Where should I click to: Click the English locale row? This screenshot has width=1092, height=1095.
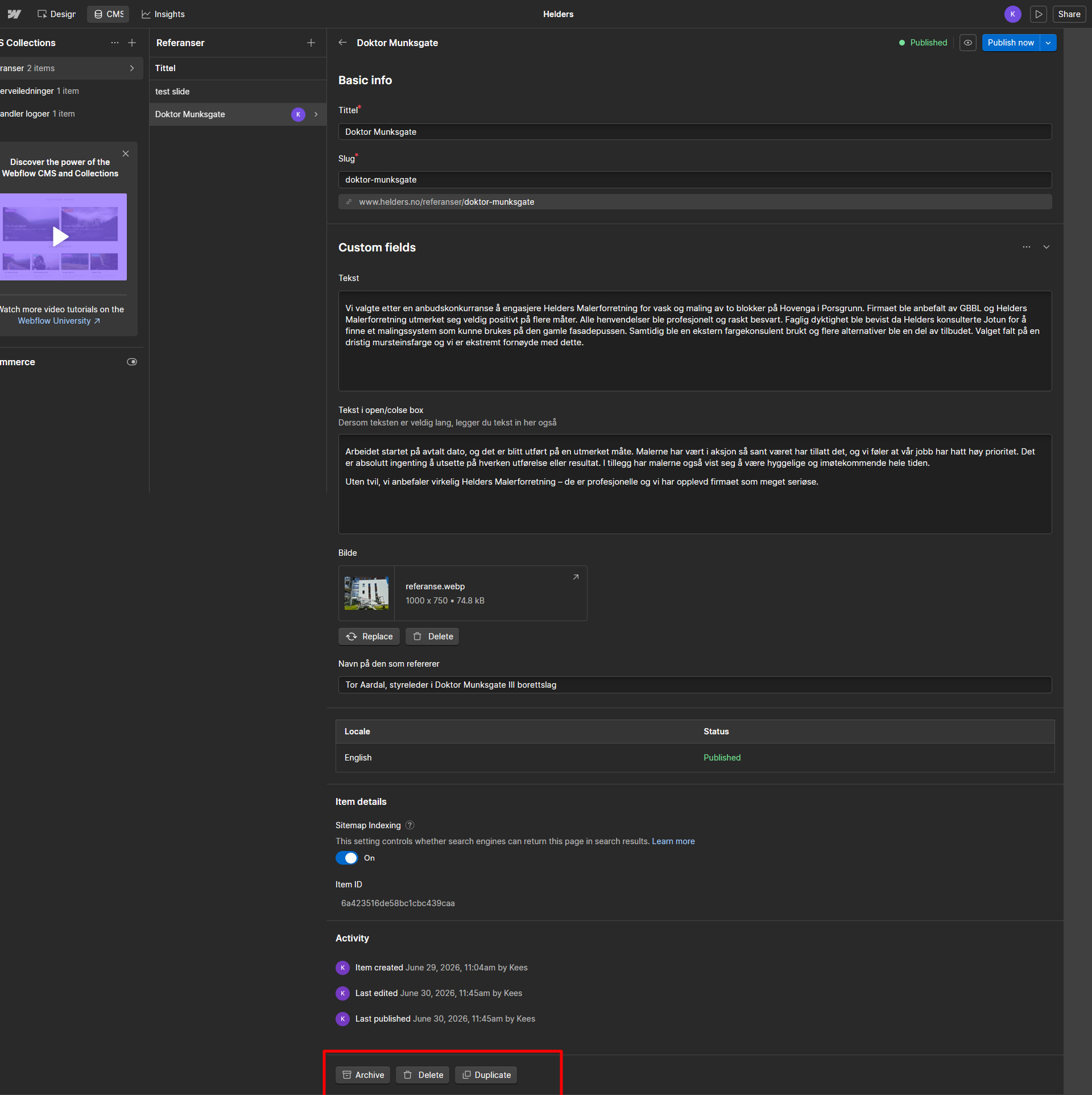point(695,758)
